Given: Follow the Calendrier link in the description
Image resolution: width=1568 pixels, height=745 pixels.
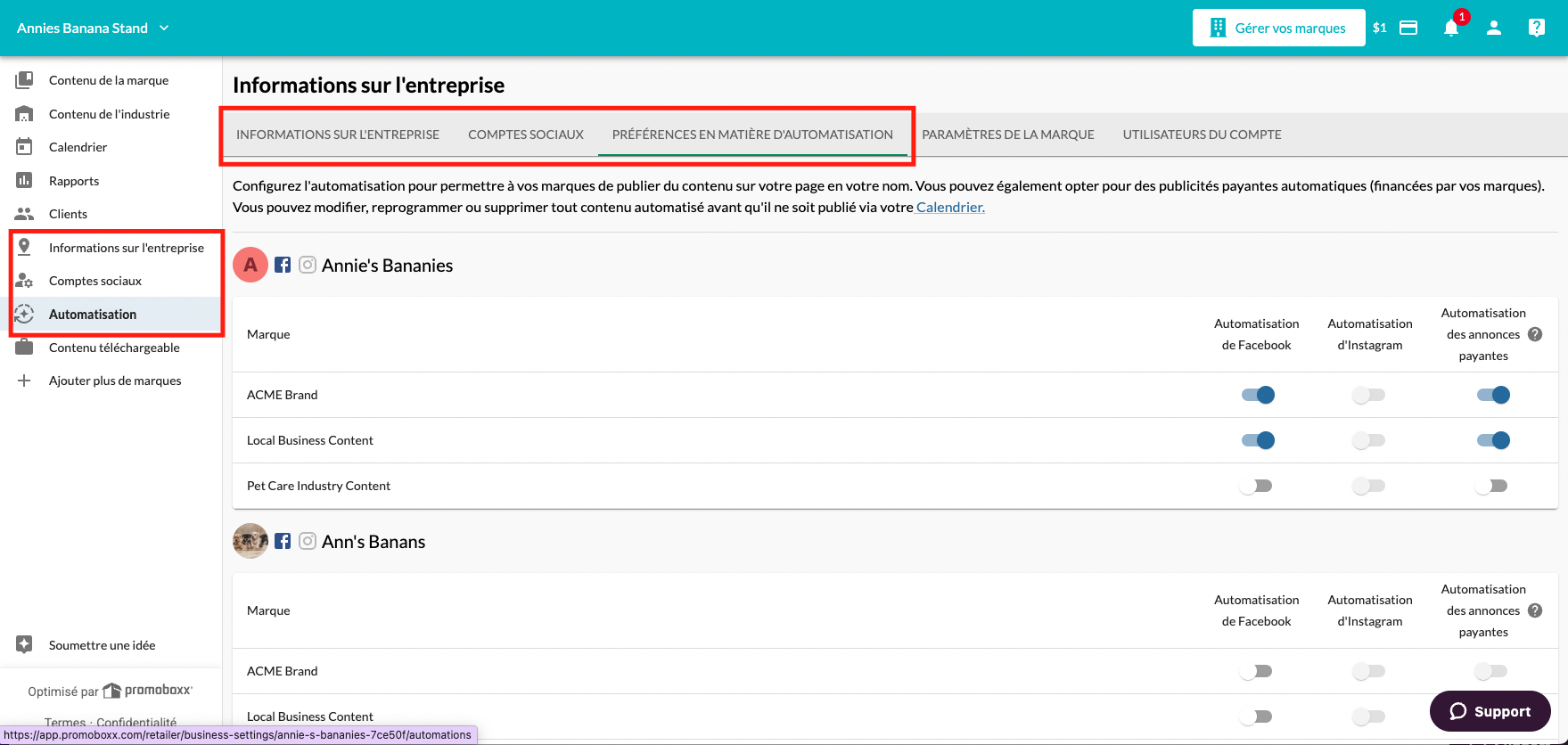Looking at the screenshot, I should pyautogui.click(x=950, y=208).
